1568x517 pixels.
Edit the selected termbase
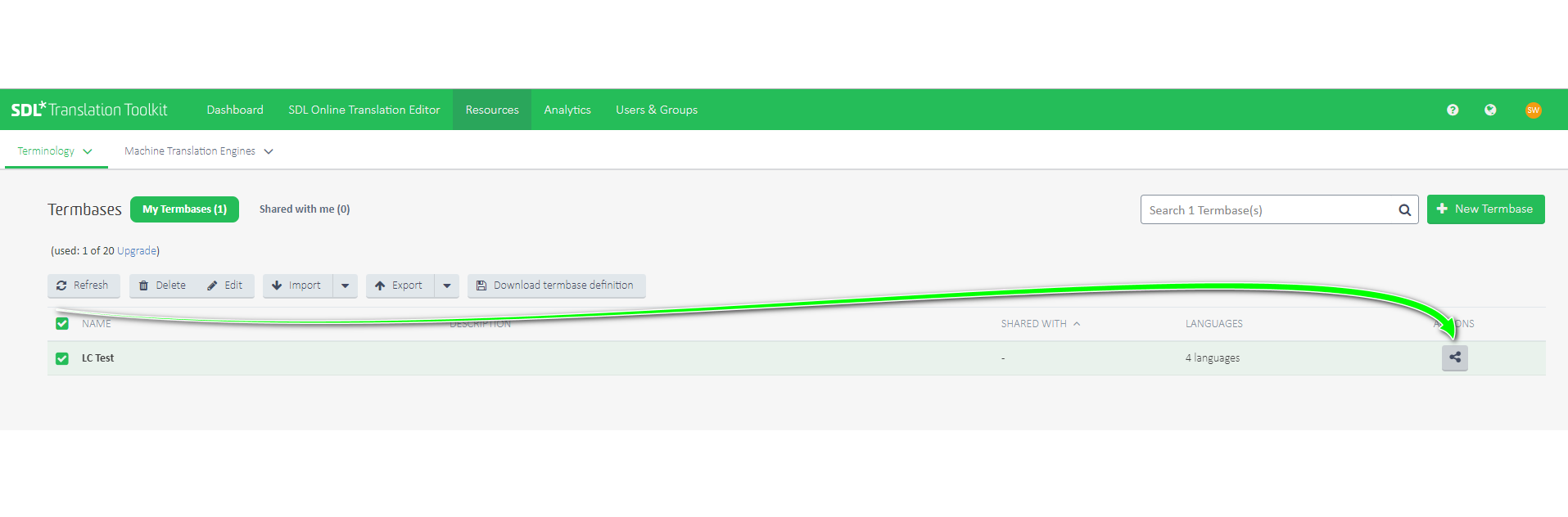(225, 285)
